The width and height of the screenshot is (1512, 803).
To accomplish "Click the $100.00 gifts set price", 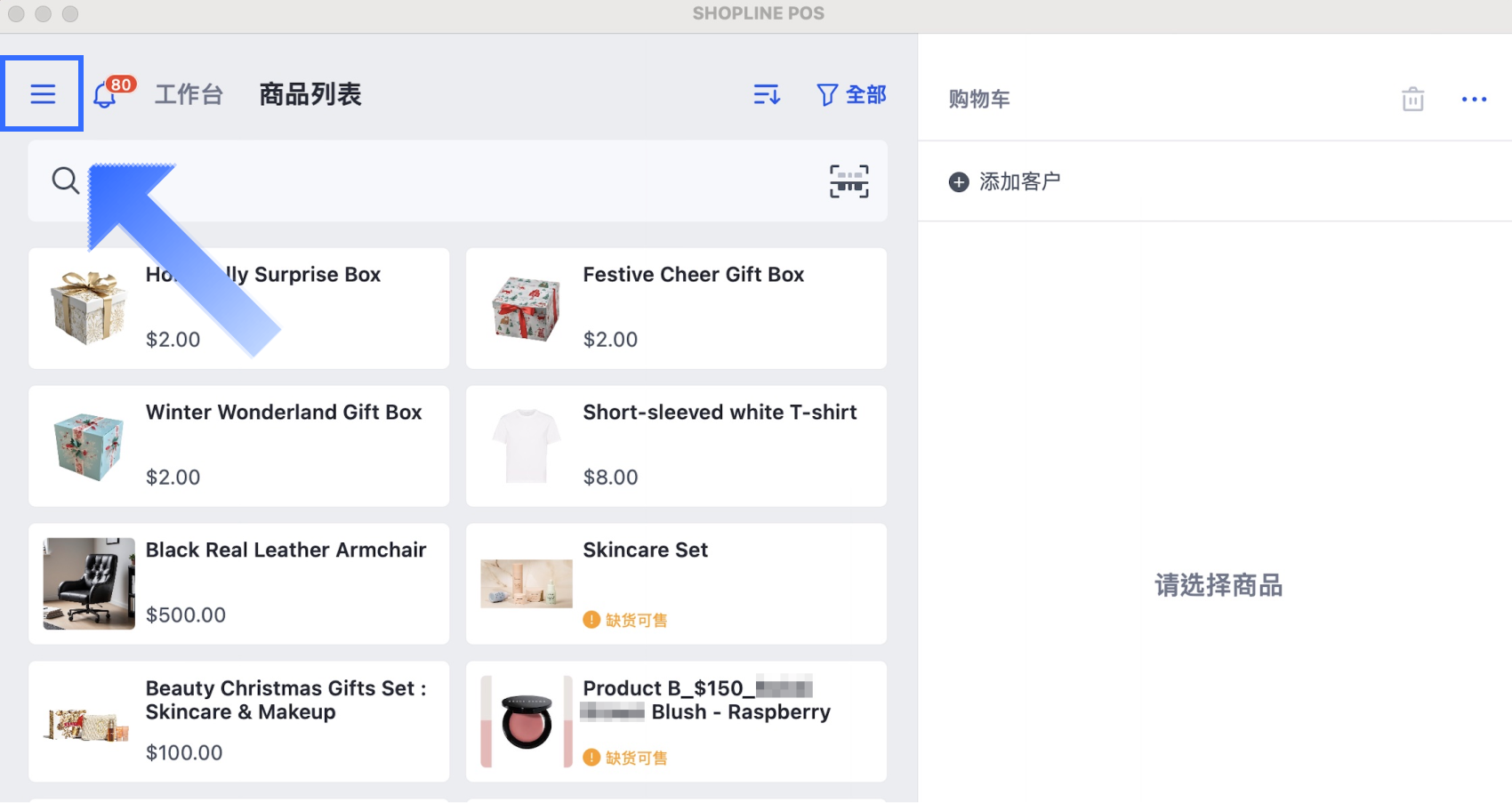I will (184, 752).
